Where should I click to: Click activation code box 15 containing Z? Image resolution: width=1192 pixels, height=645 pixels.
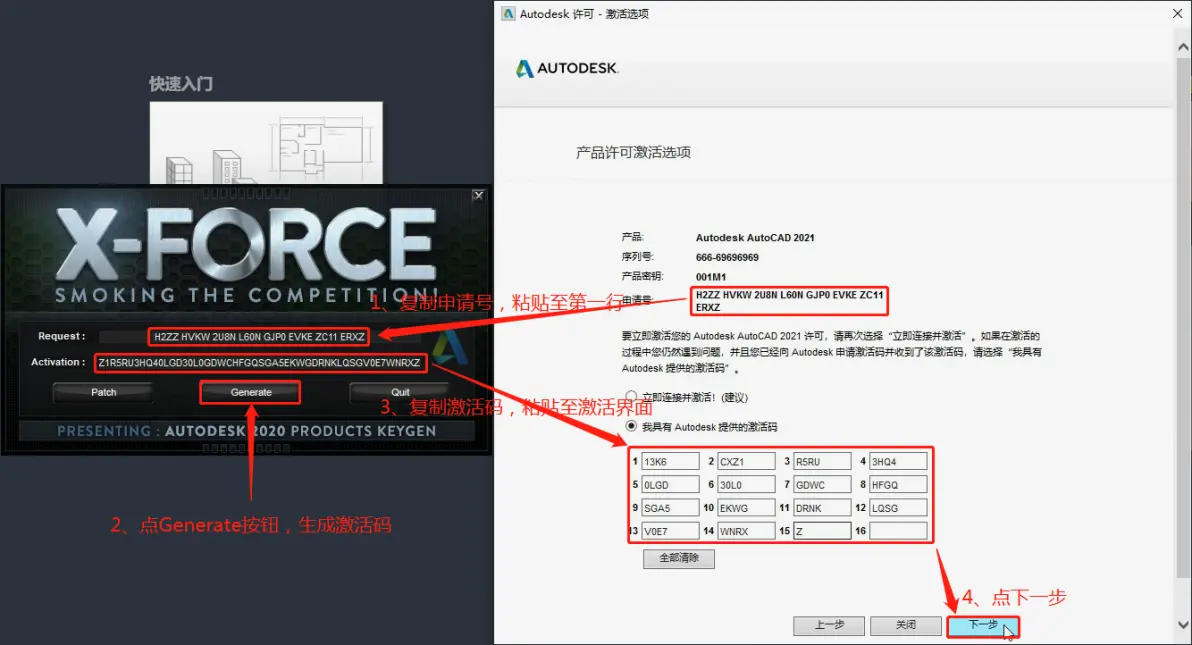pos(823,531)
